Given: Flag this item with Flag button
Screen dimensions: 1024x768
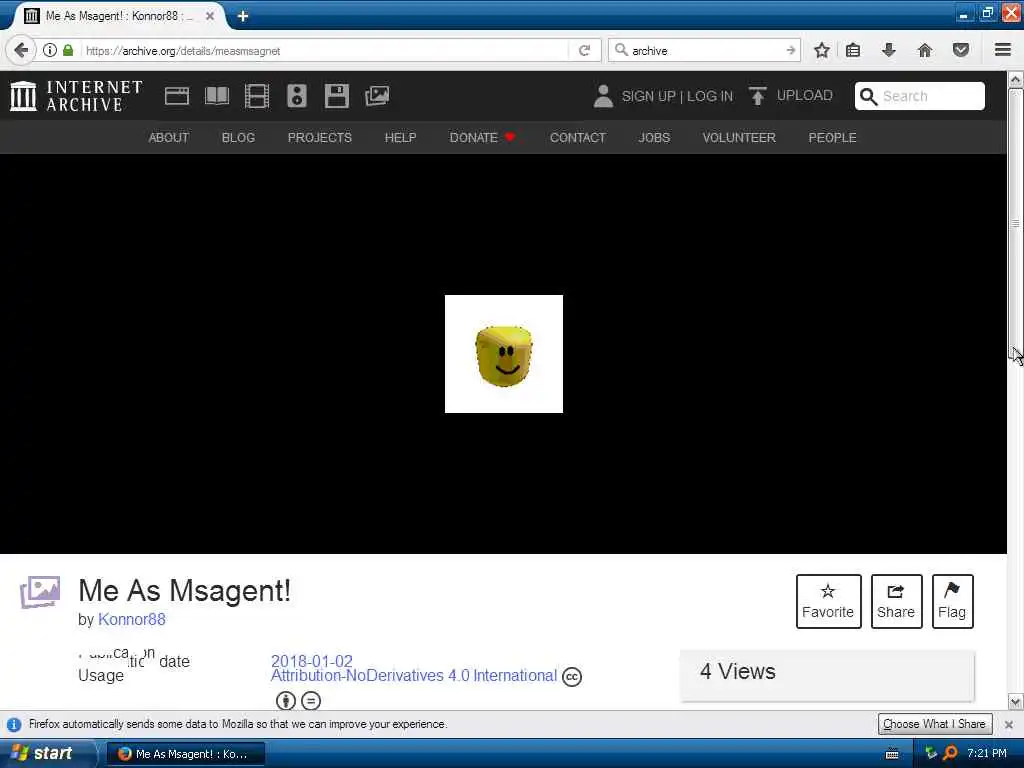Looking at the screenshot, I should [x=952, y=601].
